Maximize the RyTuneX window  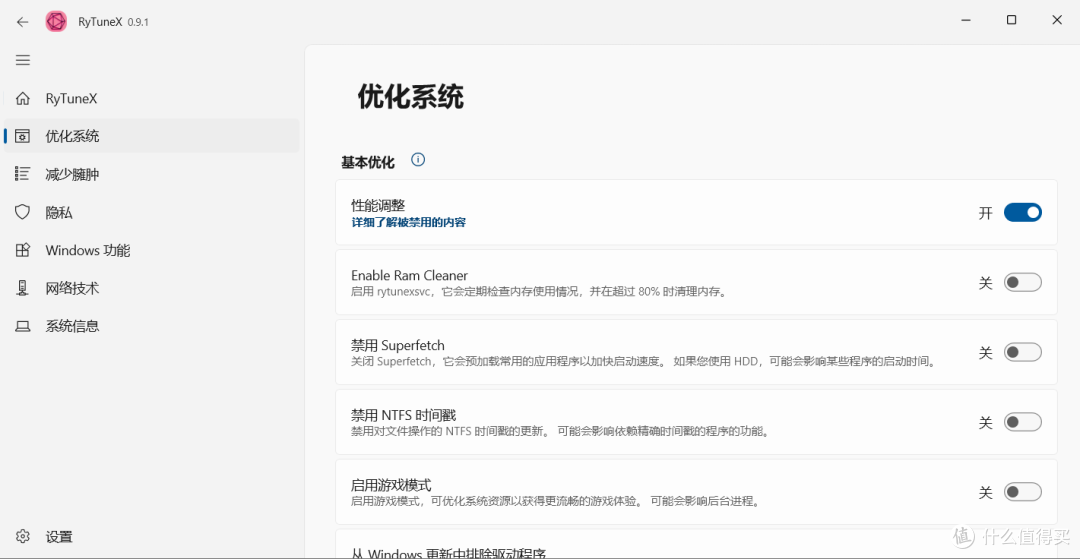[x=1011, y=21]
